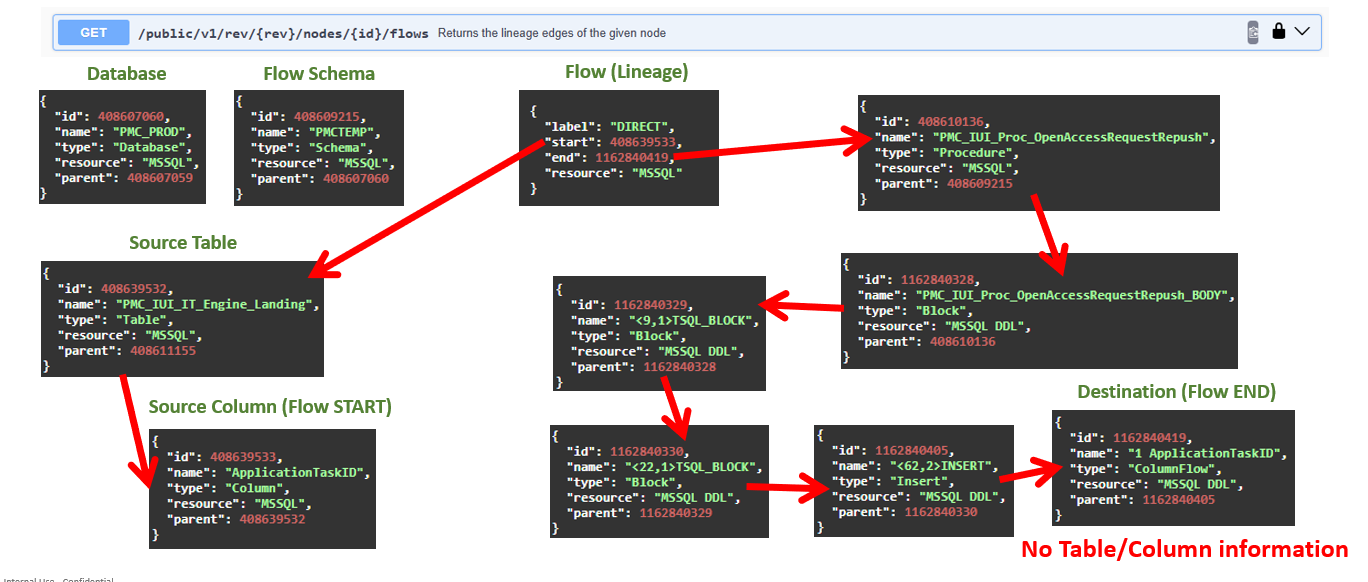1368x582 pixels.
Task: Select the <9,1>TSQL_BLOCK JSON block
Action: click(658, 333)
